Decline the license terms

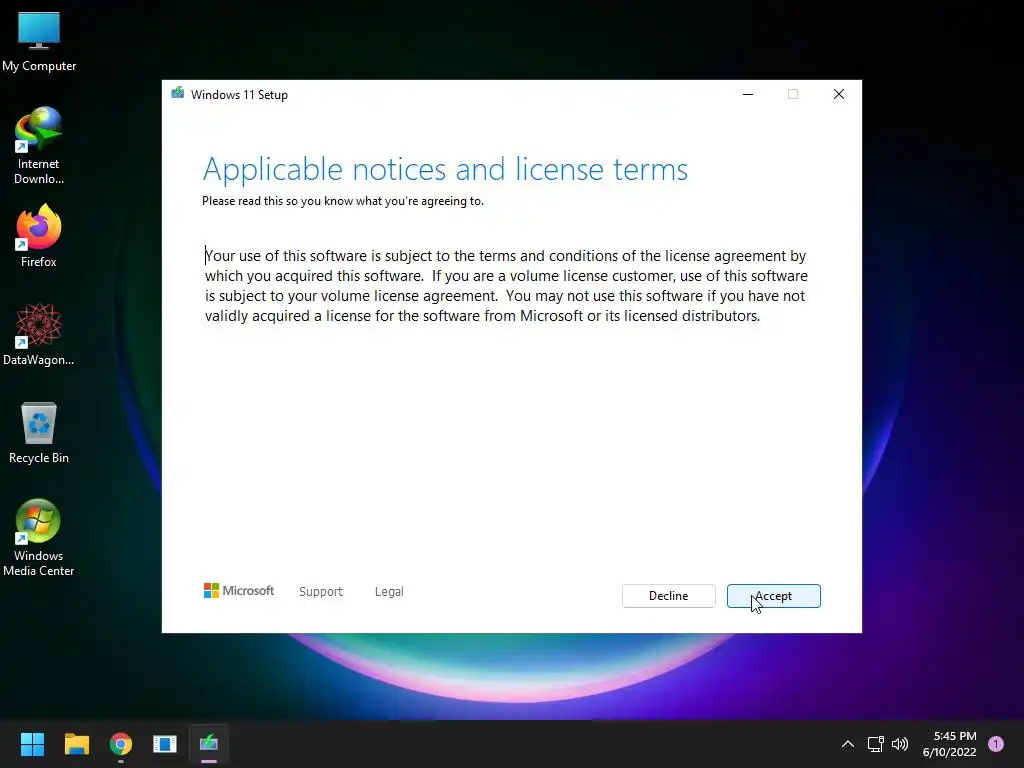click(x=668, y=596)
